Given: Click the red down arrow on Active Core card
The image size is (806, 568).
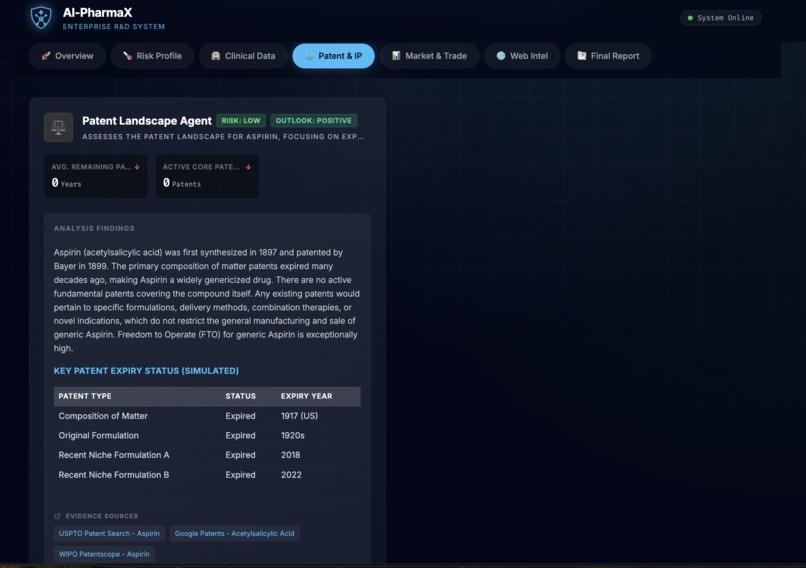Looking at the screenshot, I should pyautogui.click(x=248, y=167).
